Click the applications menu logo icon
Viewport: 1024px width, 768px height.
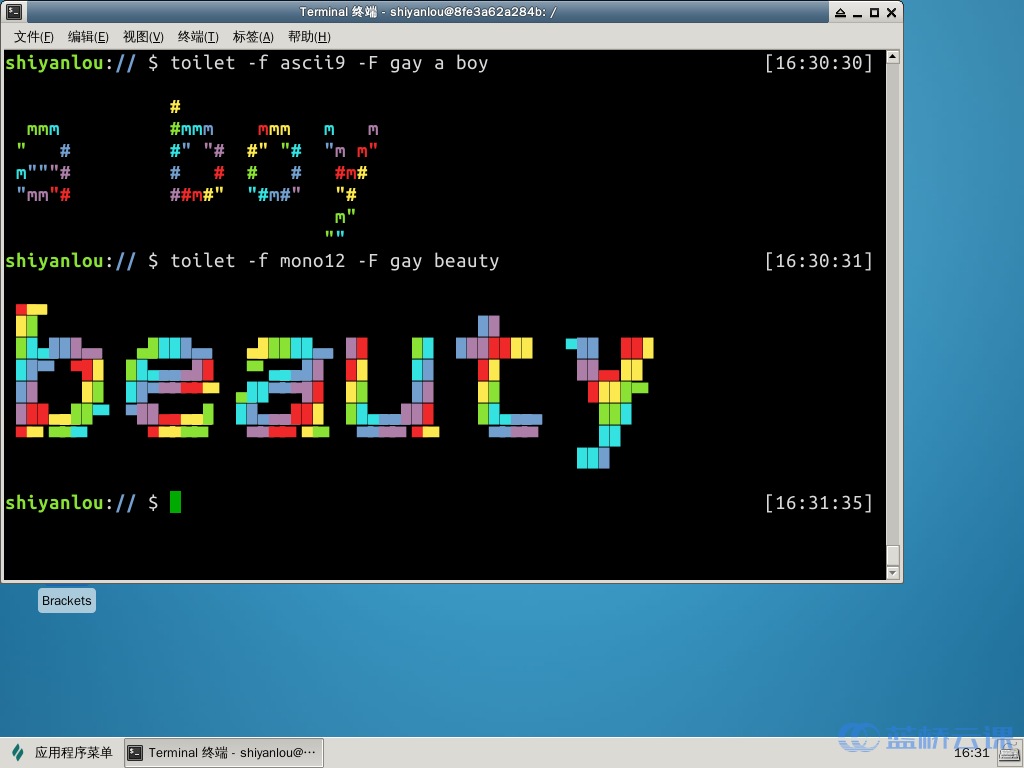[17, 752]
